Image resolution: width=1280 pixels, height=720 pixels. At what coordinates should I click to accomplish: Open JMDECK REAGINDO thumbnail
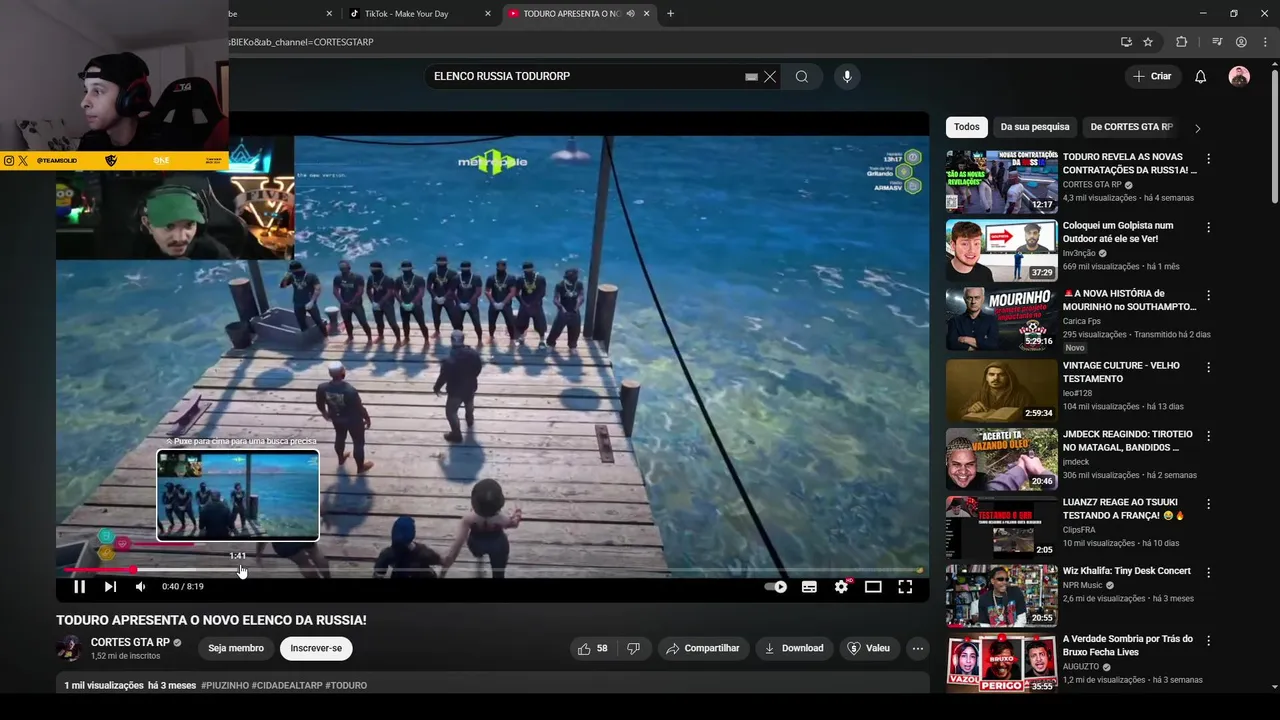point(1001,459)
